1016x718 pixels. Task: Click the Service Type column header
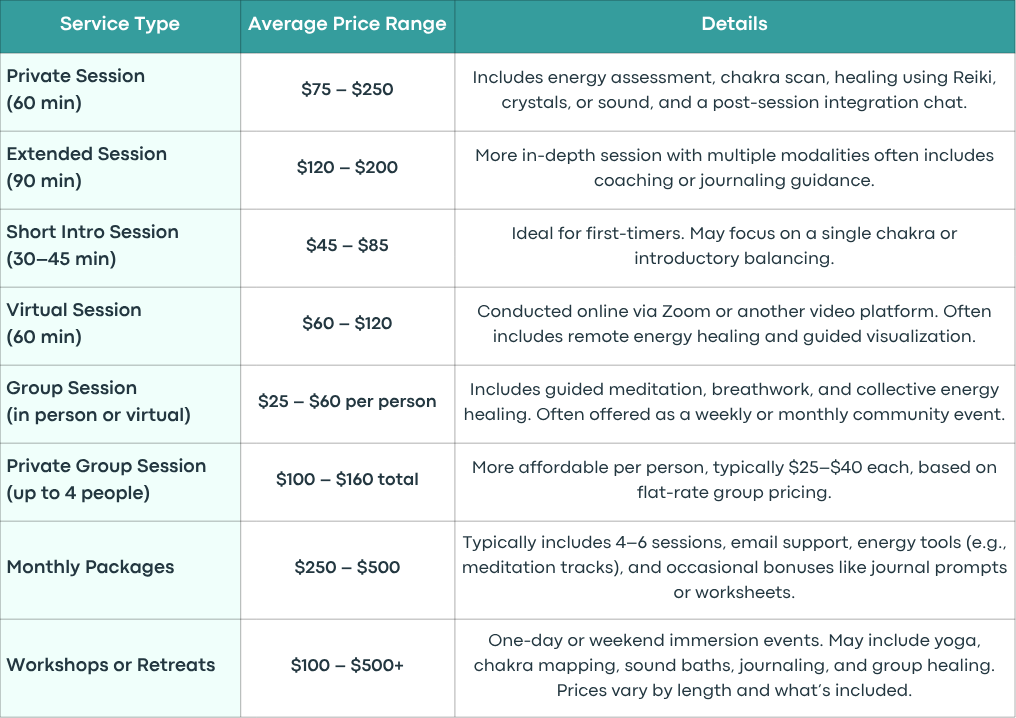click(x=120, y=26)
